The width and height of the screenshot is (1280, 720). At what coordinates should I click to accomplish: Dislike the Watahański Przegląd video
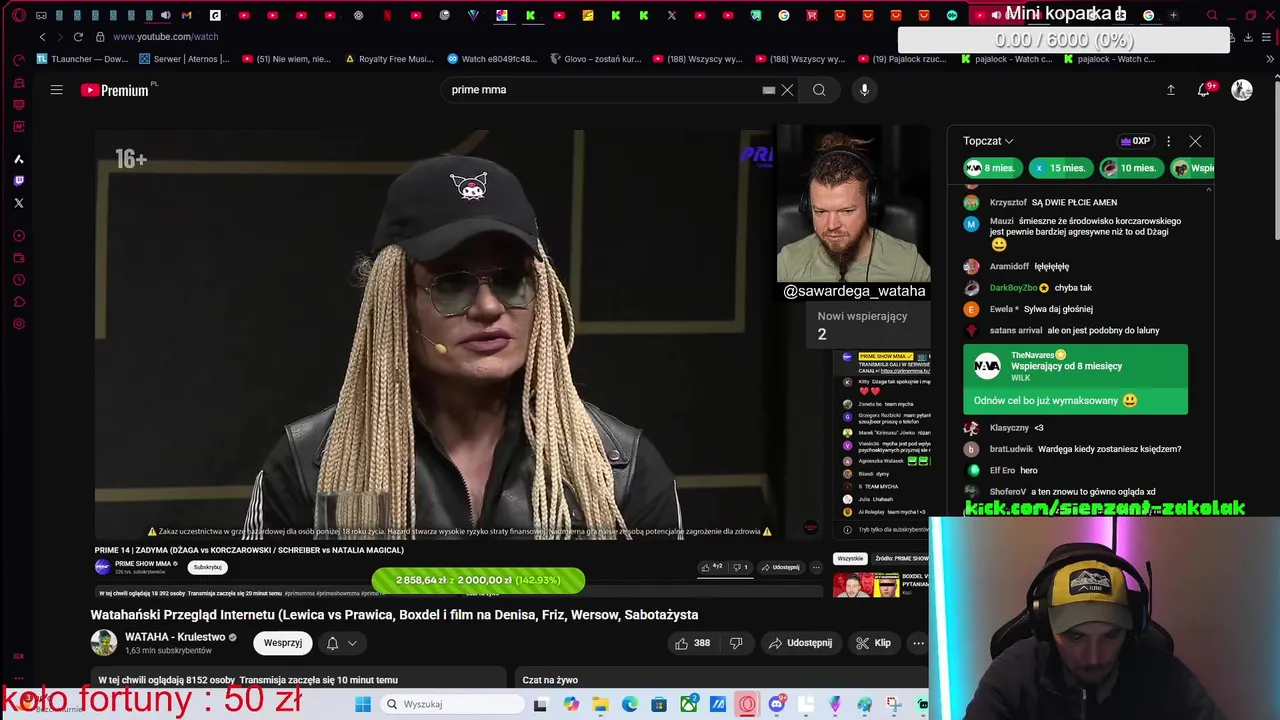(736, 643)
